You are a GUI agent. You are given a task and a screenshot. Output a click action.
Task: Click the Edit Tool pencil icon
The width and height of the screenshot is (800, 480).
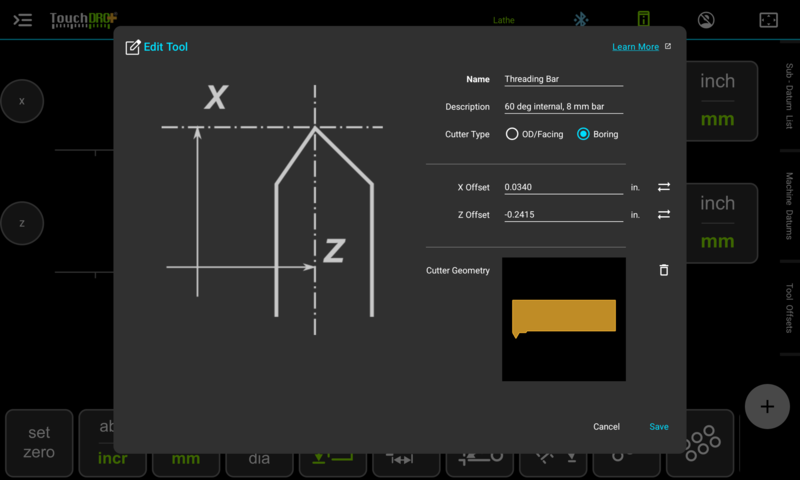coord(133,47)
